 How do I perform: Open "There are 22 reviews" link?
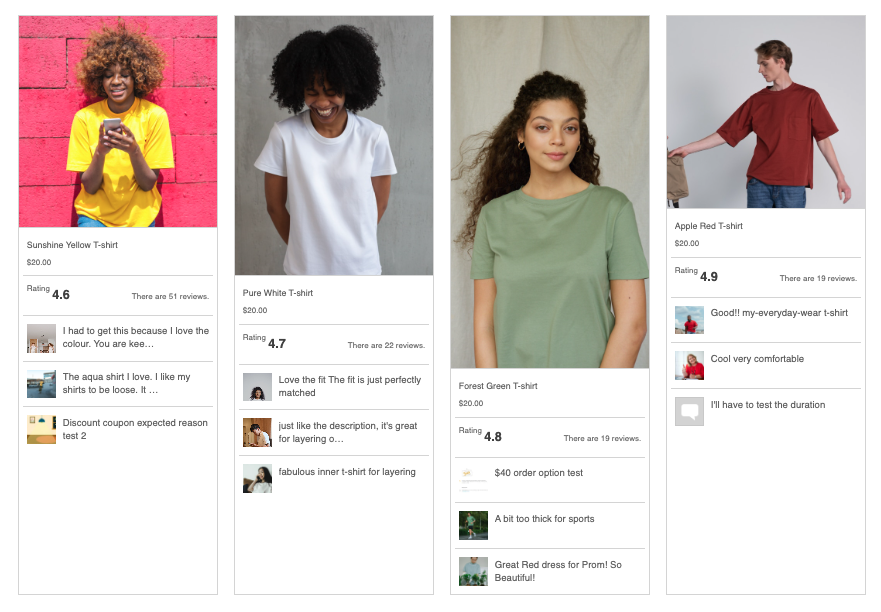point(386,346)
